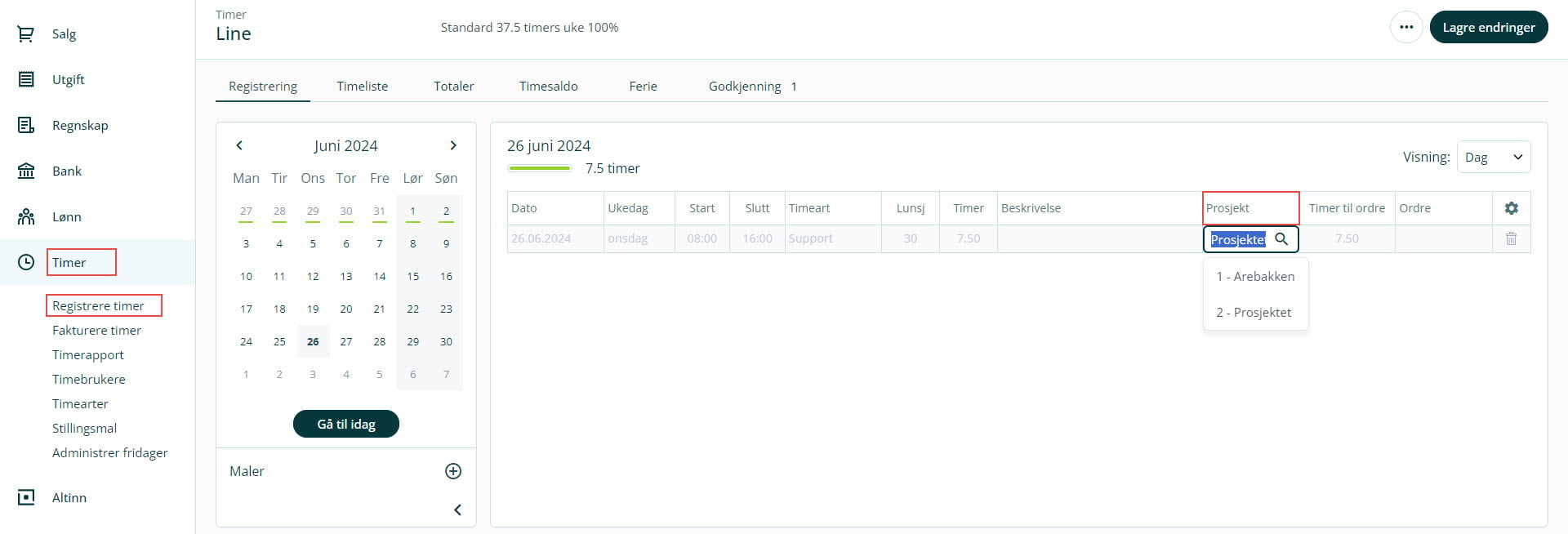1568x534 pixels.
Task: Choose 2 - Prosjektet from project list
Action: click(x=1254, y=313)
